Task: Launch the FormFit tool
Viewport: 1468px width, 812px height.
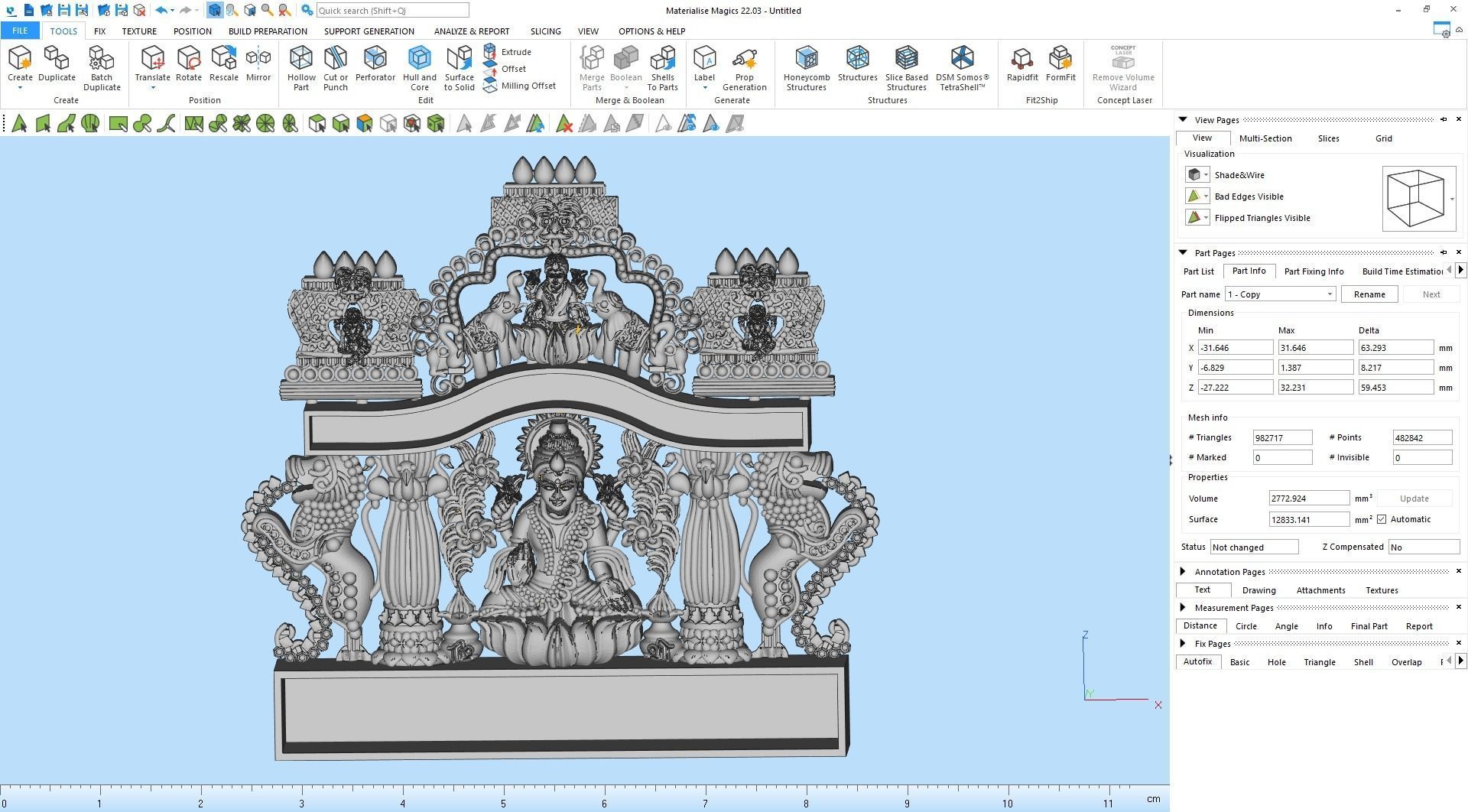Action: click(1060, 63)
